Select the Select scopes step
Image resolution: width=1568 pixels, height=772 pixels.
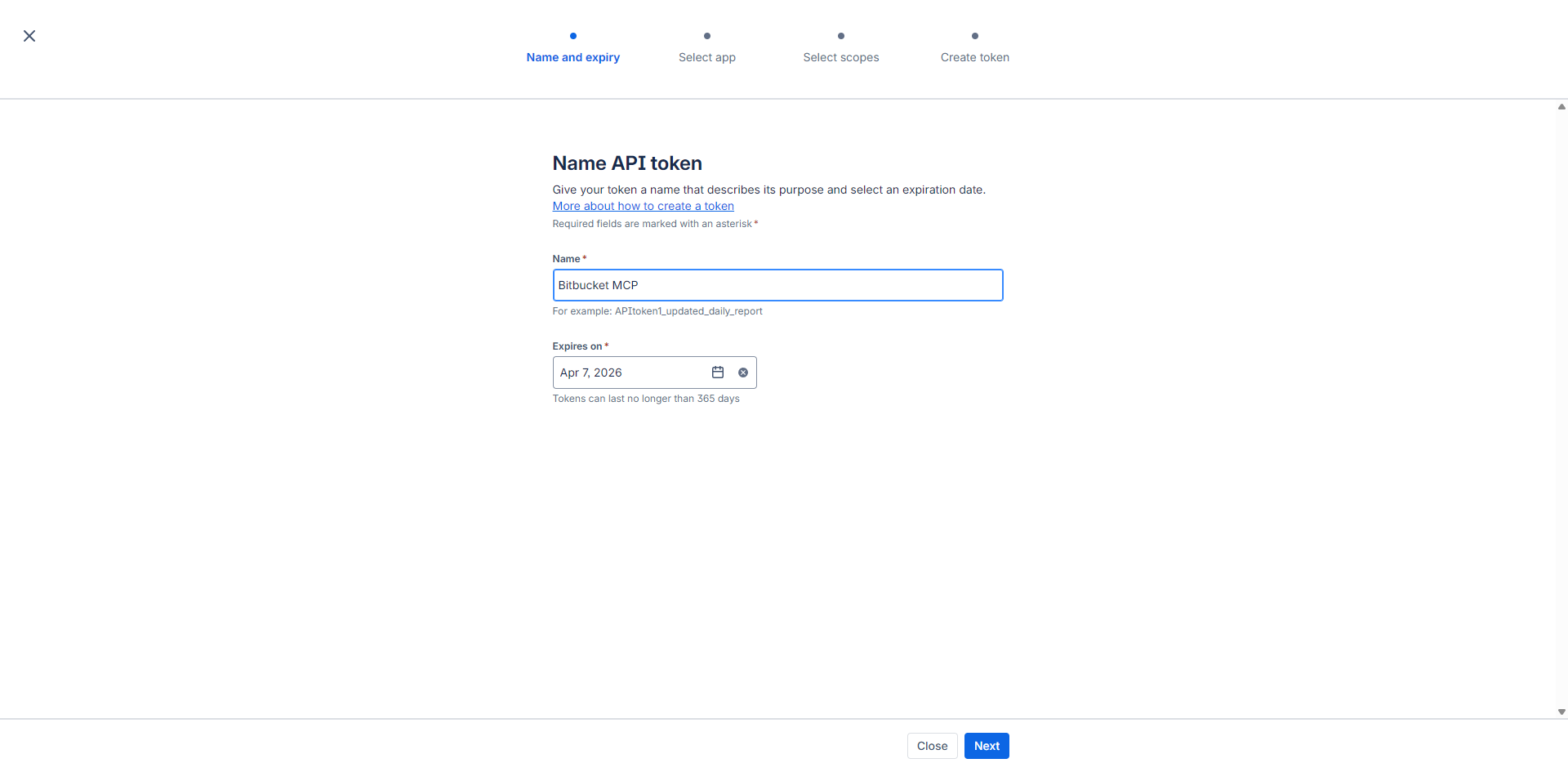pyautogui.click(x=841, y=57)
